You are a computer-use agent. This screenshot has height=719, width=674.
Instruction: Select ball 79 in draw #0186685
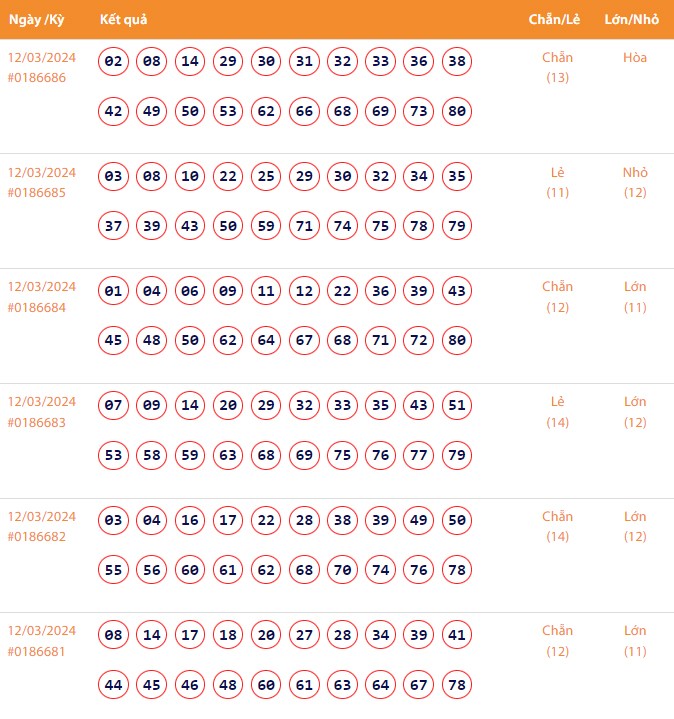pos(457,226)
